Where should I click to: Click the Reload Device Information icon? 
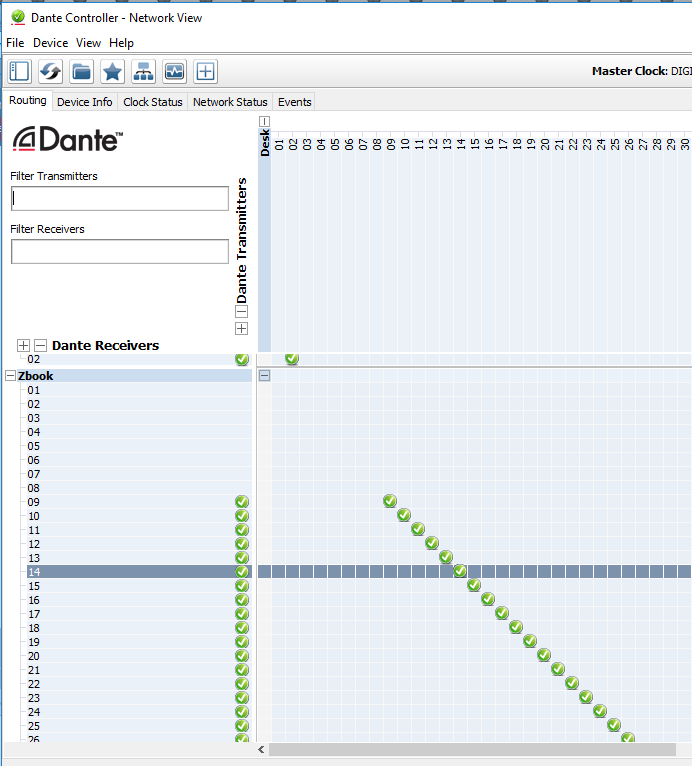(50, 72)
